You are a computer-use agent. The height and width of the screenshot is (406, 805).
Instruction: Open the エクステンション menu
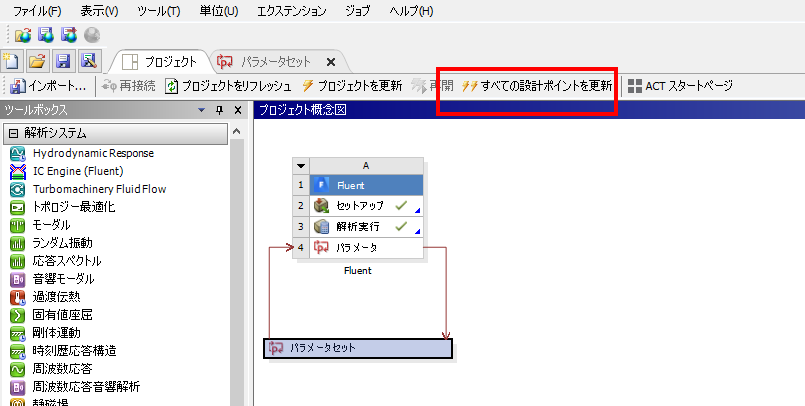tap(292, 11)
